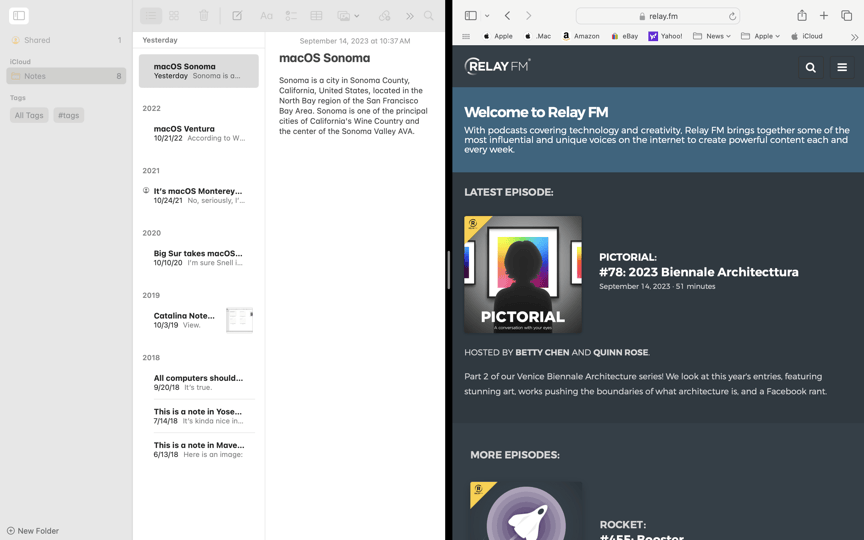Click New Folder in Notes

click(x=33, y=531)
